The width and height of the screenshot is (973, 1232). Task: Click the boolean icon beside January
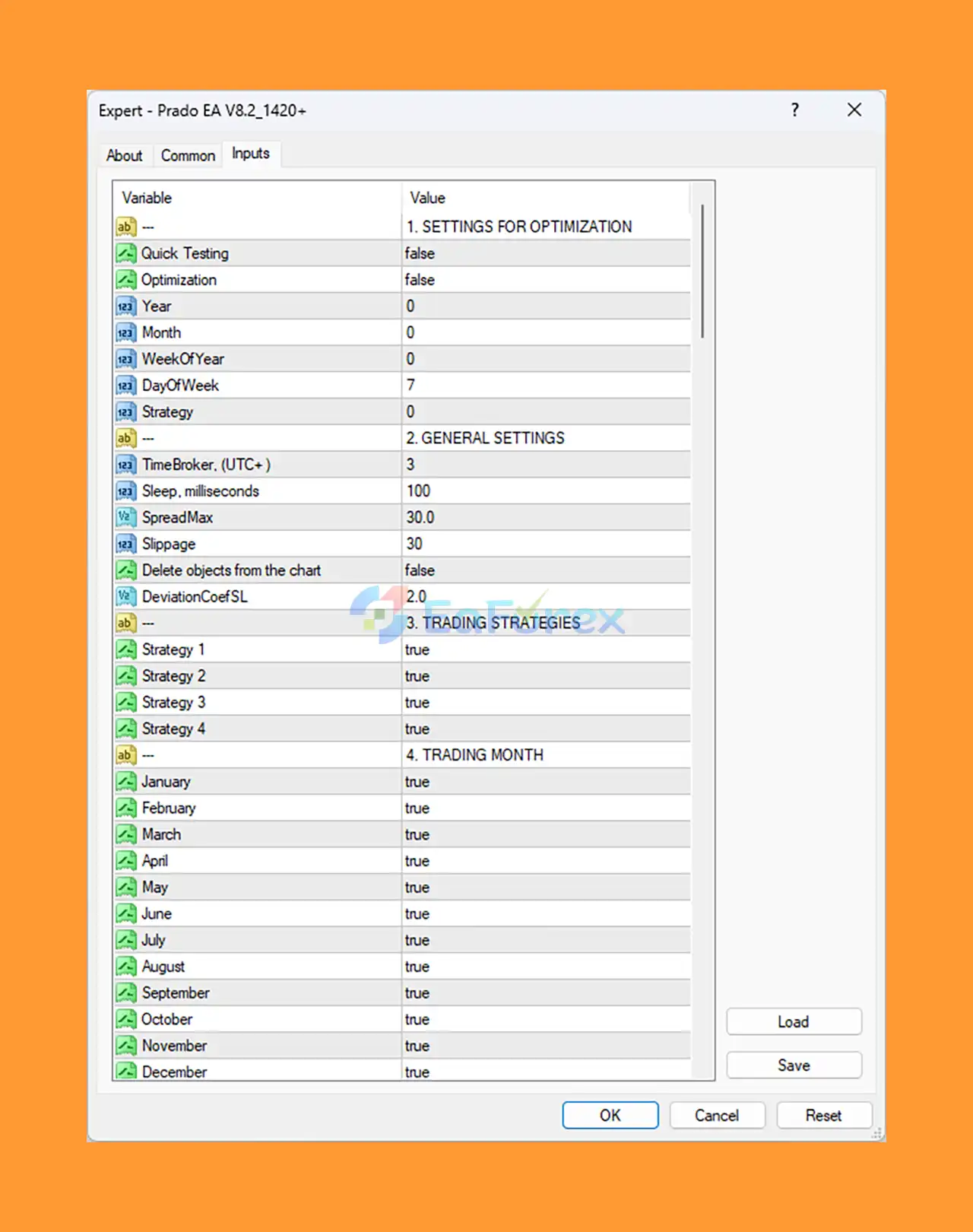click(125, 782)
